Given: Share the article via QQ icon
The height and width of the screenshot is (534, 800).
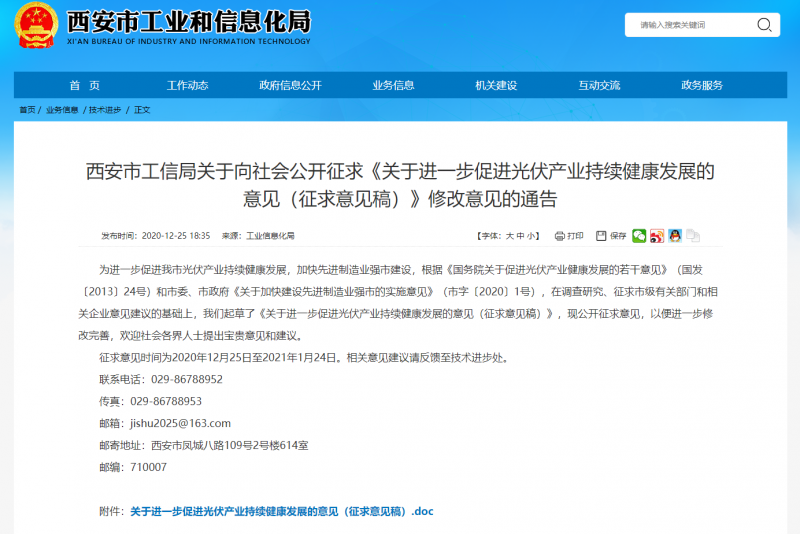Looking at the screenshot, I should point(675,236).
